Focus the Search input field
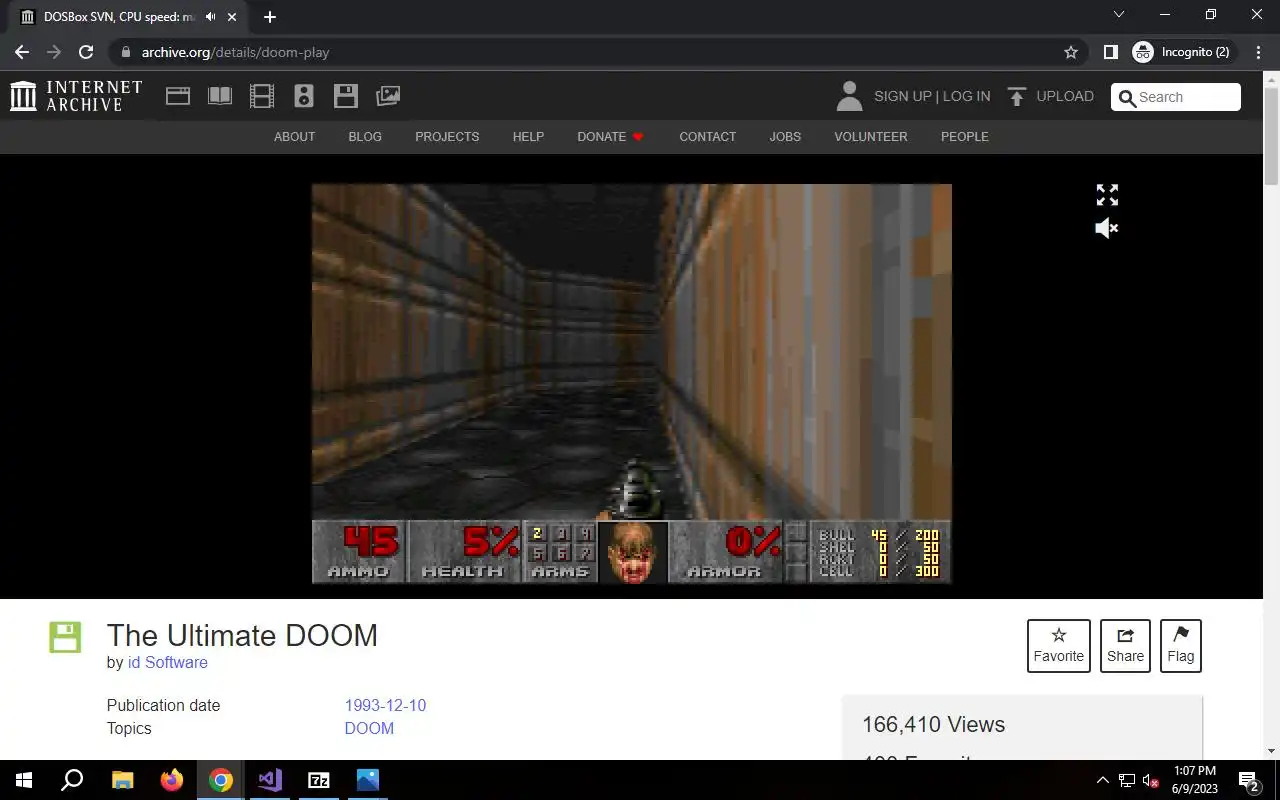1280x800 pixels. pos(1176,97)
